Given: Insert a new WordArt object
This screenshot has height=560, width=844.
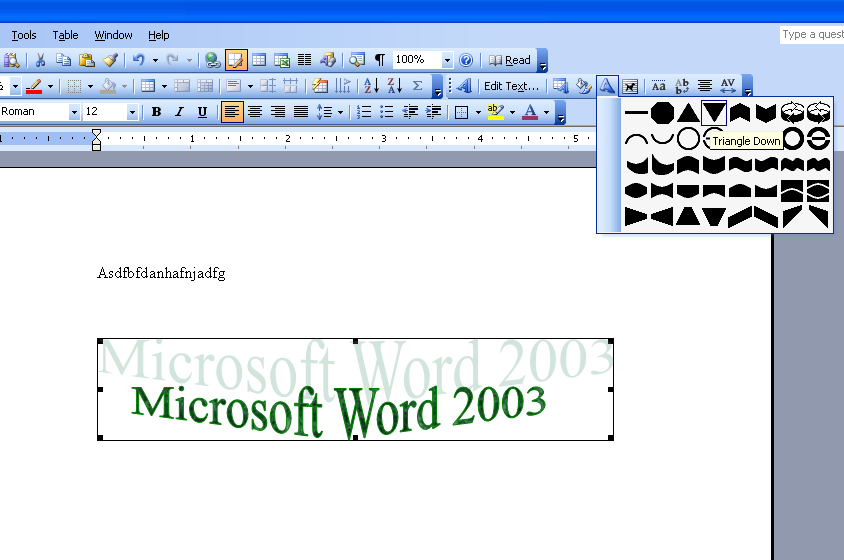Looking at the screenshot, I should coord(464,86).
